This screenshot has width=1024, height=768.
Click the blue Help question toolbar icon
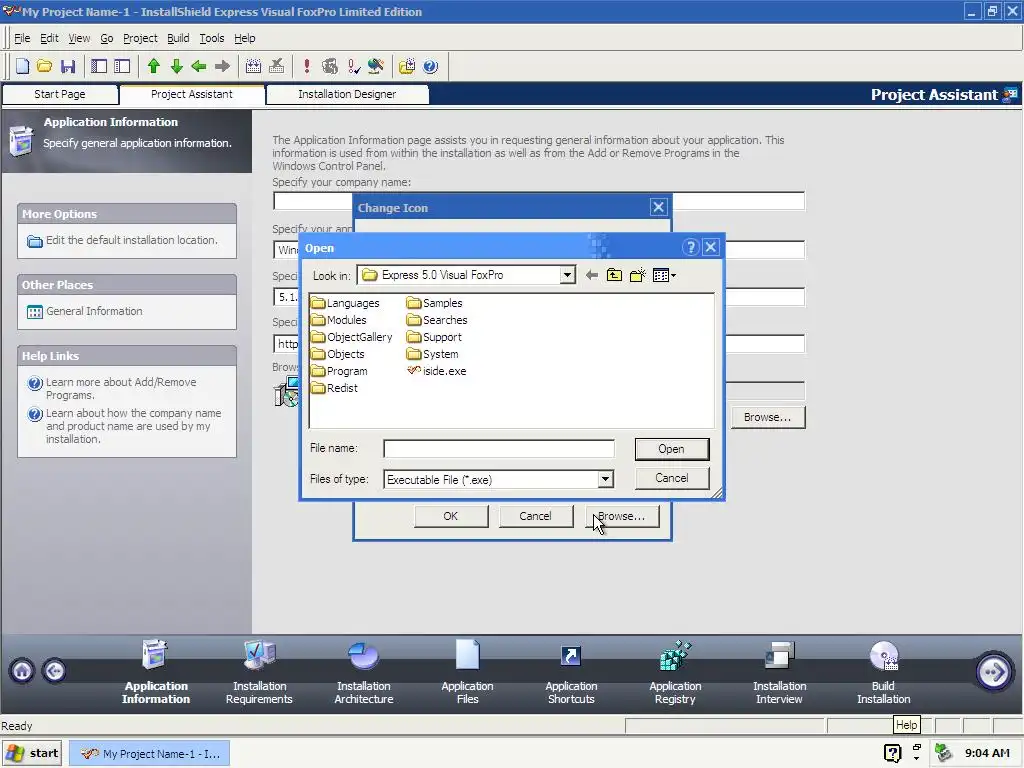430,66
